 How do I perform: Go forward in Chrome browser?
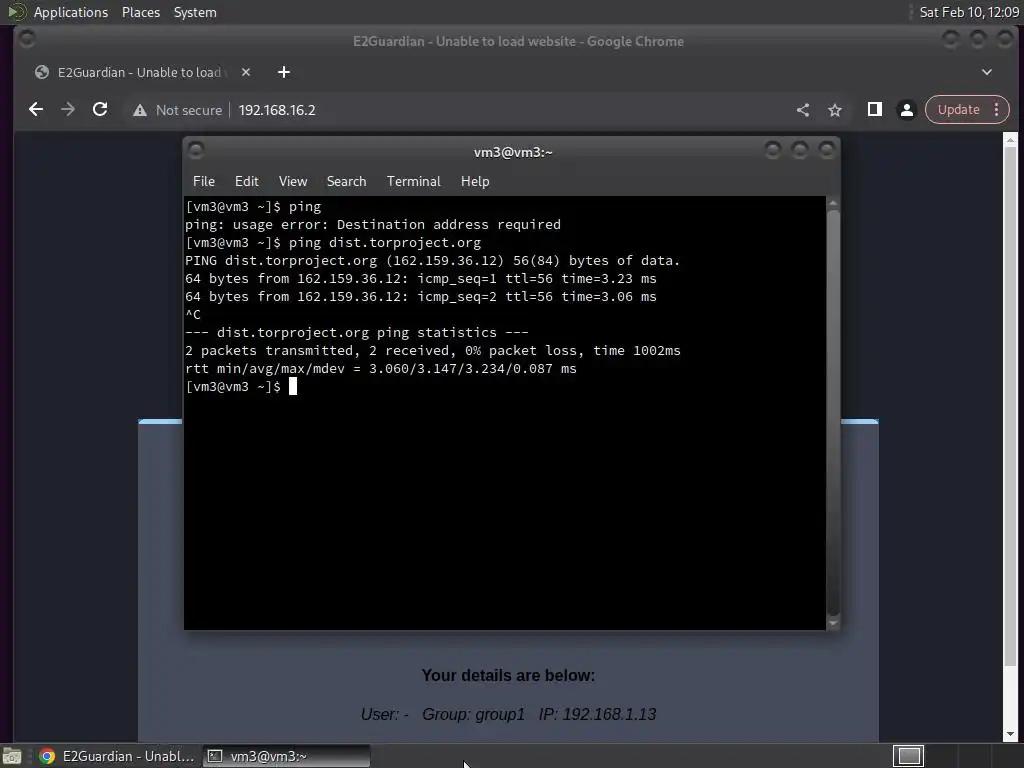coord(68,110)
